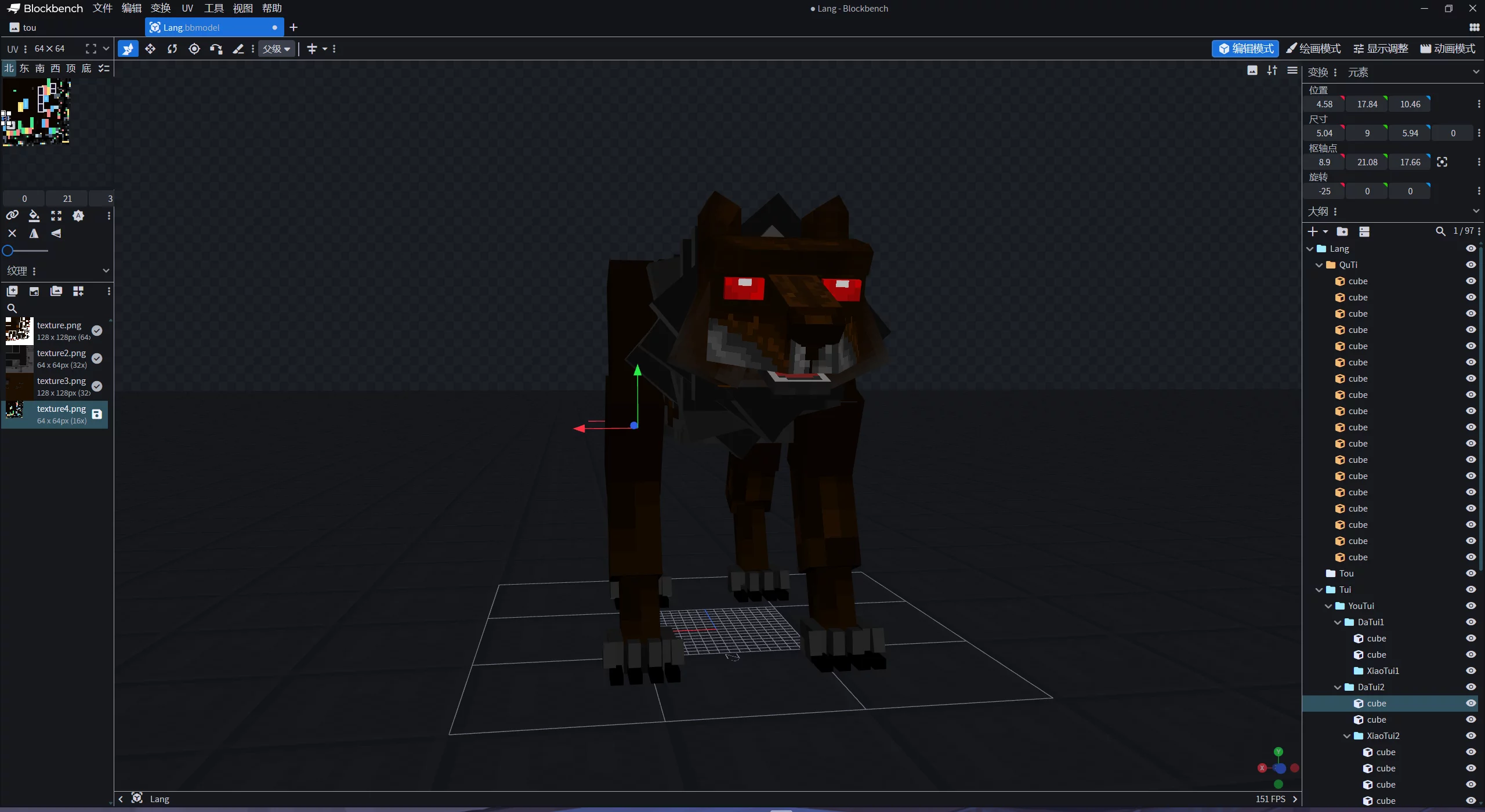Image resolution: width=1485 pixels, height=812 pixels.
Task: Click the position X field 4.58
Action: (x=1324, y=104)
